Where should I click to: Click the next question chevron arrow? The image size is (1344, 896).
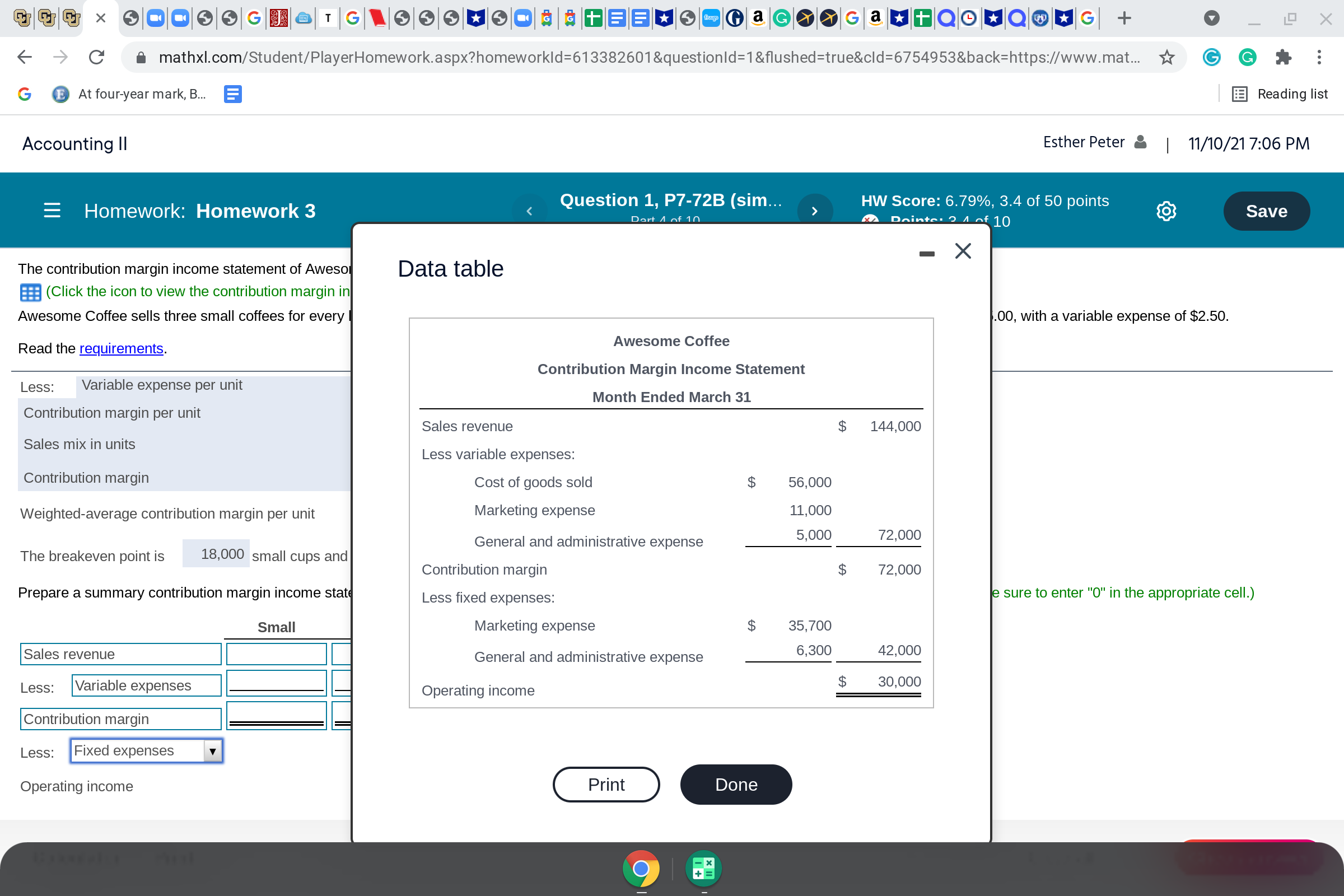point(815,211)
